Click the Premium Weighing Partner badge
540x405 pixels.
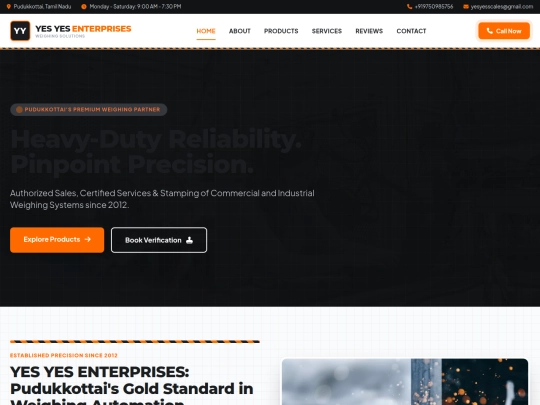tap(89, 110)
